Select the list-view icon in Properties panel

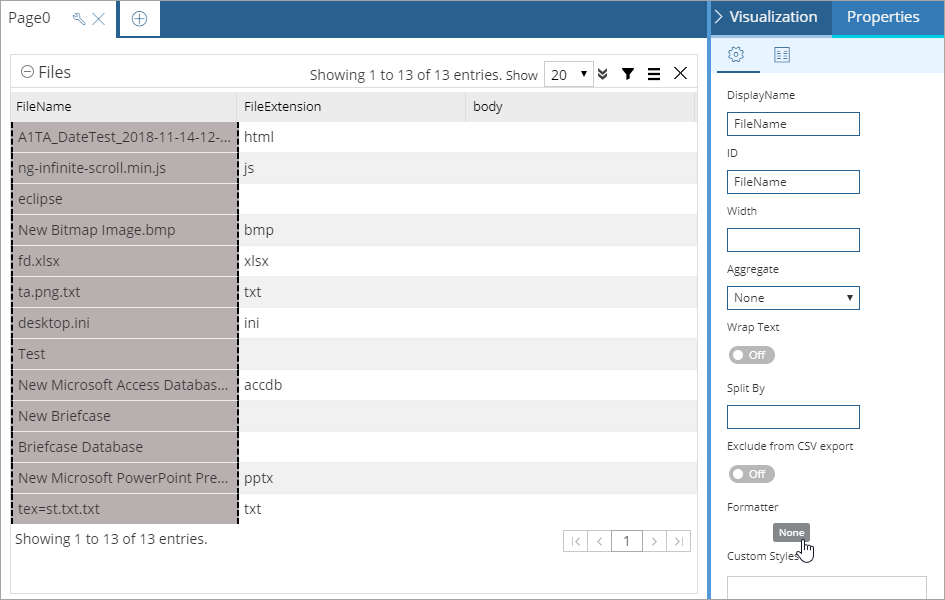point(781,55)
